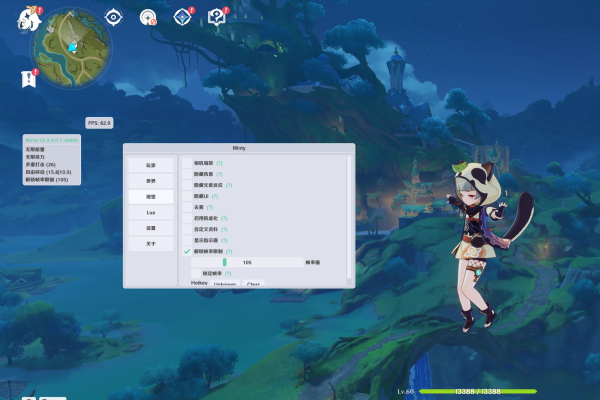Open the circular minimap

pyautogui.click(x=71, y=48)
